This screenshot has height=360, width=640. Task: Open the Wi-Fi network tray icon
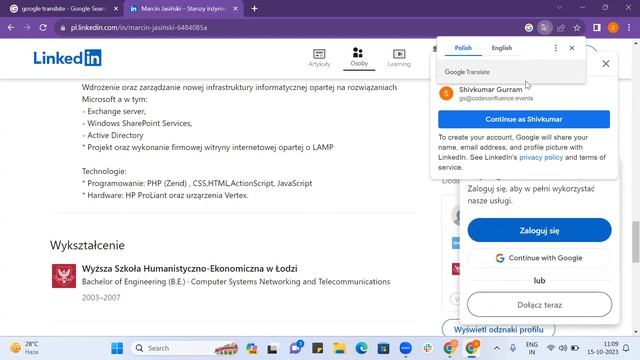[551, 348]
